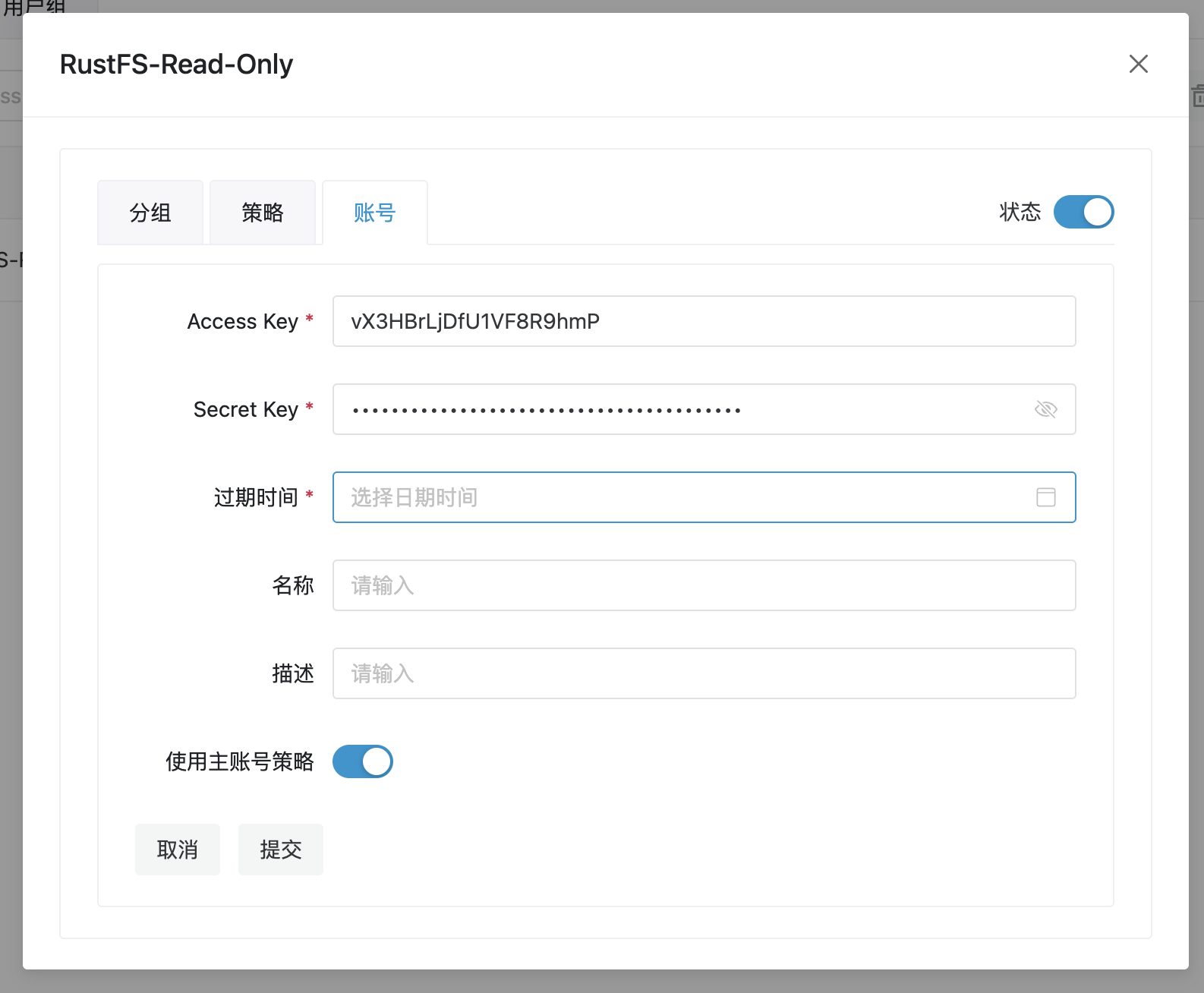Click the Access Key input field
This screenshot has width=1204, height=993.
pyautogui.click(x=704, y=321)
